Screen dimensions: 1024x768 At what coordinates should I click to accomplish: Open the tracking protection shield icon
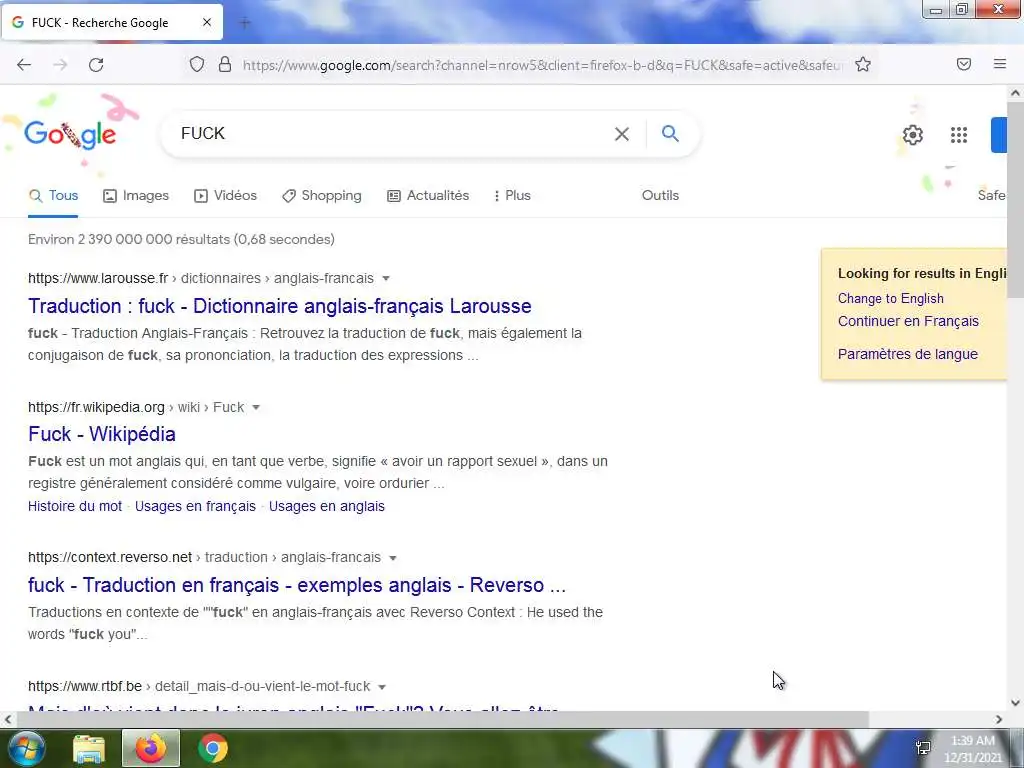197,64
